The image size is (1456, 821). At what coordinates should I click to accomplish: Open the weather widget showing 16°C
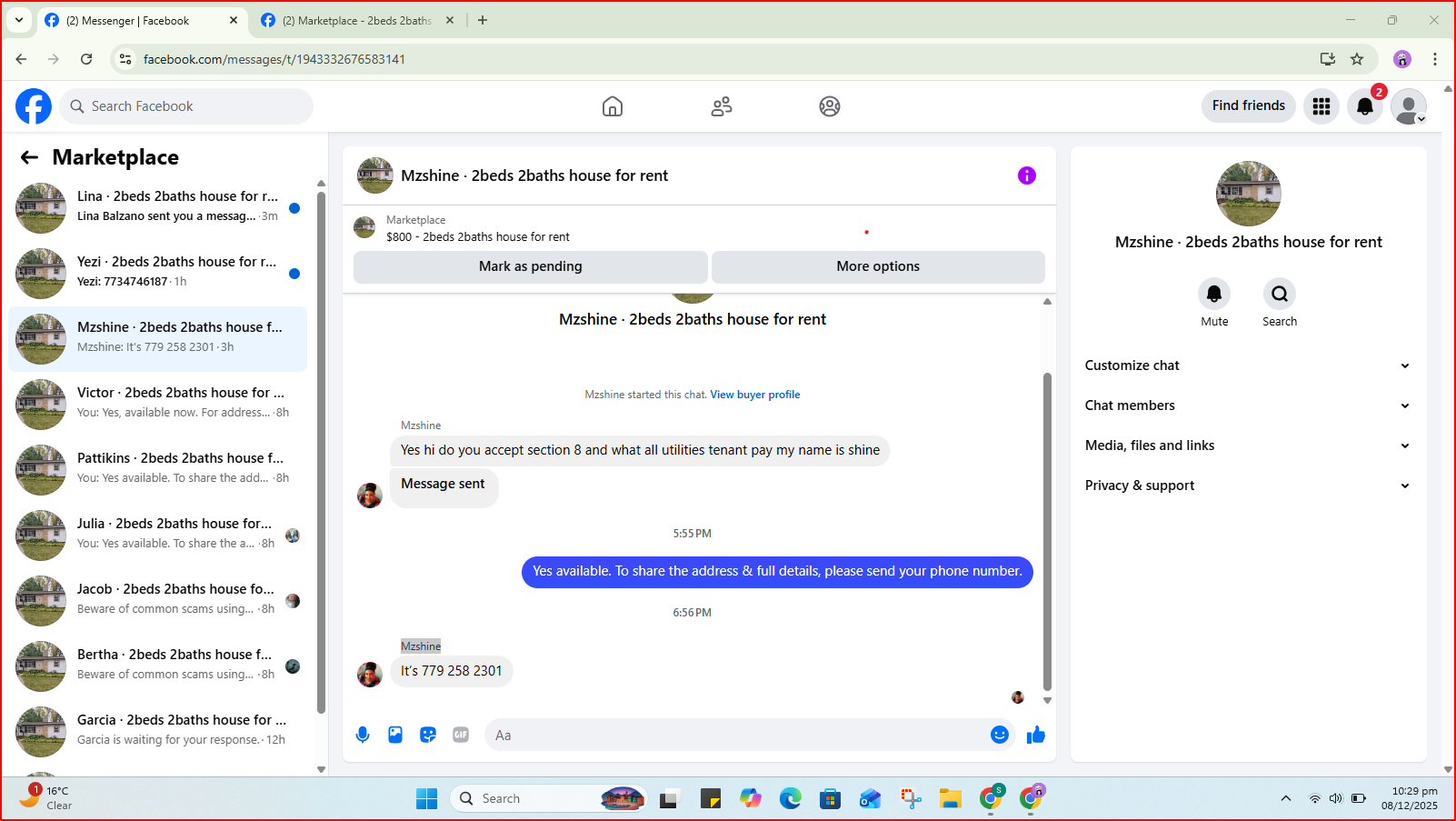point(47,797)
